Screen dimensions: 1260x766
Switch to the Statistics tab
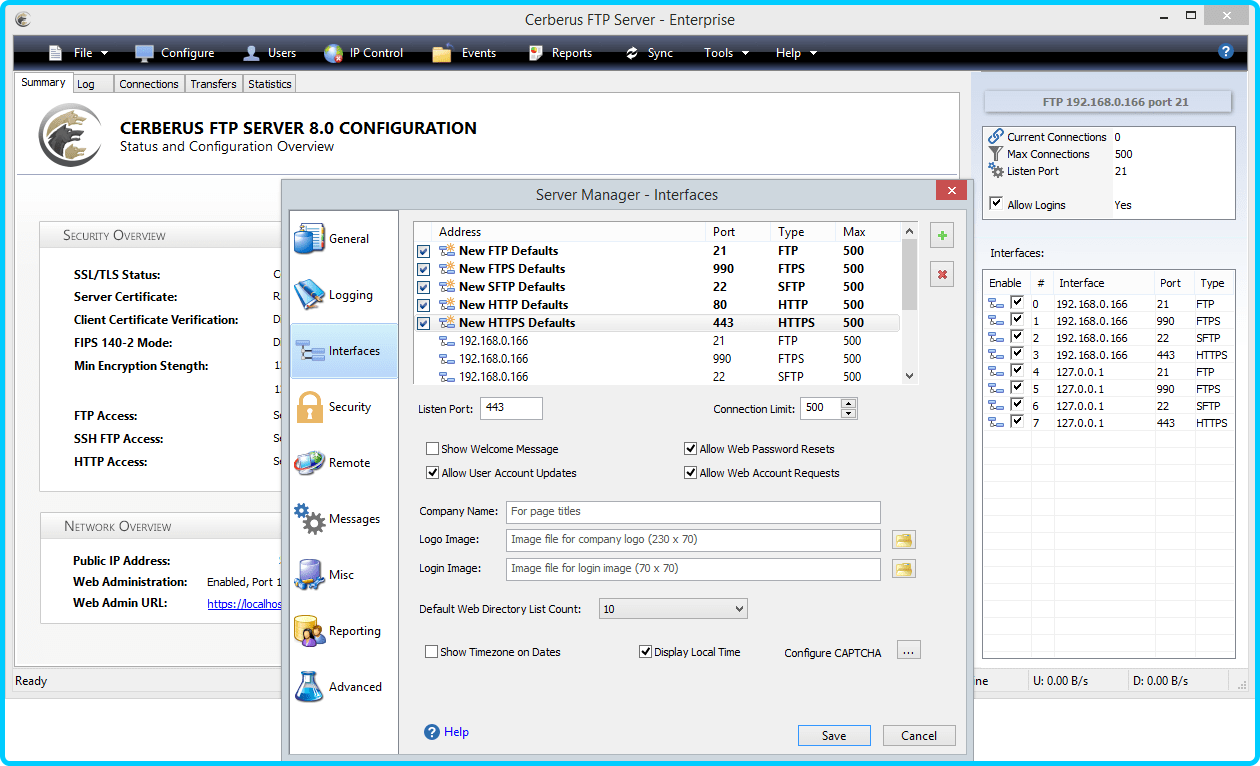coord(270,84)
